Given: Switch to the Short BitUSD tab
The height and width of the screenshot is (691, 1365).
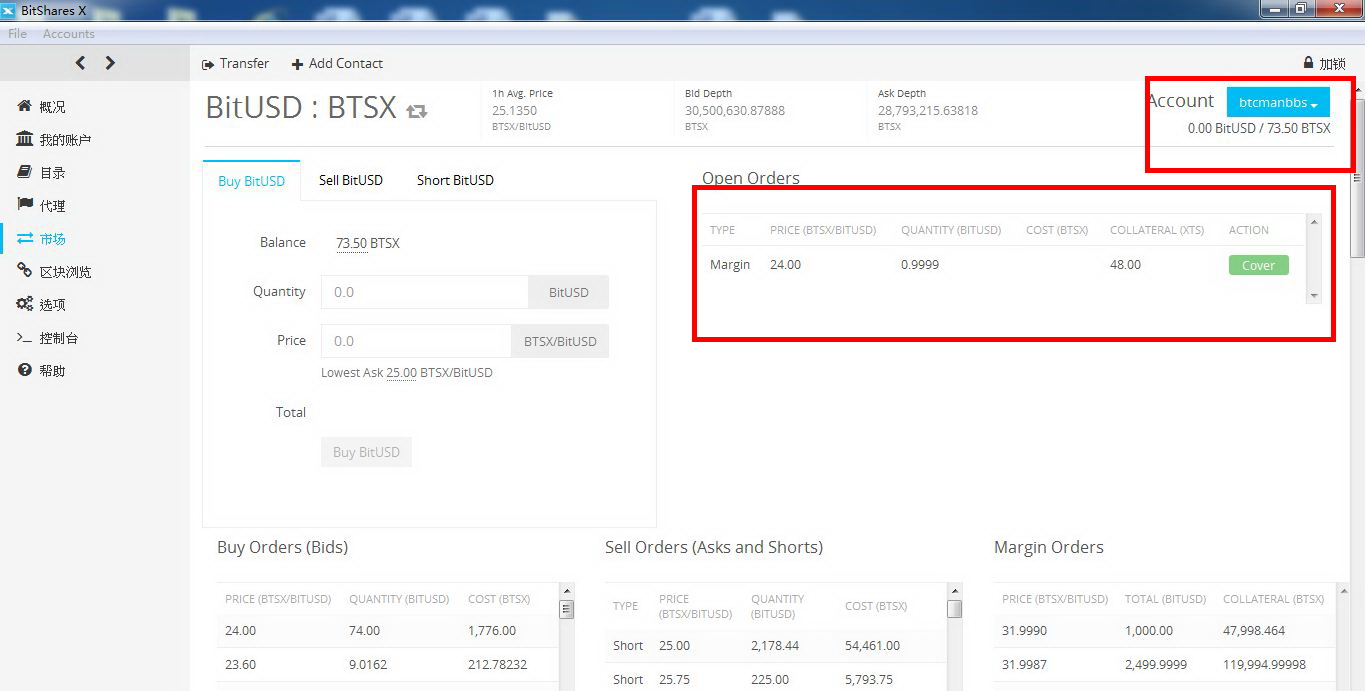Looking at the screenshot, I should [455, 180].
